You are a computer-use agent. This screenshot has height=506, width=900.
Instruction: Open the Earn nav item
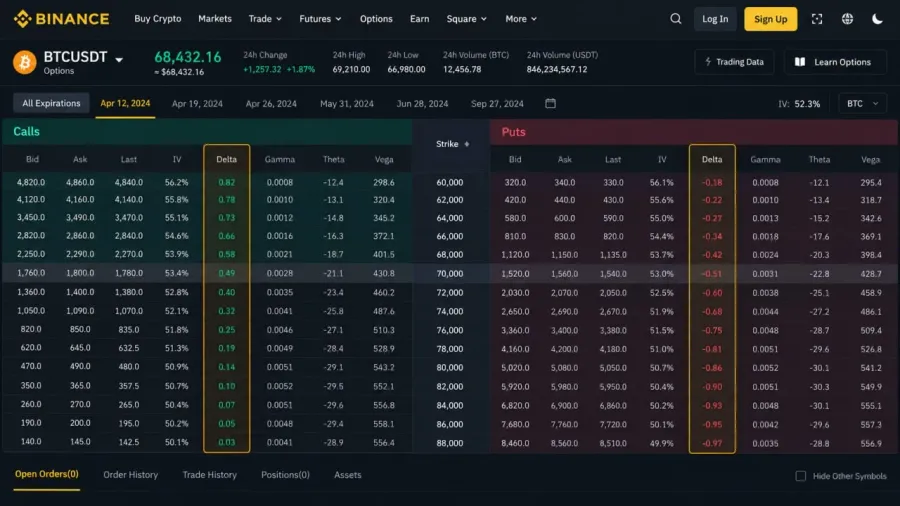tap(420, 19)
